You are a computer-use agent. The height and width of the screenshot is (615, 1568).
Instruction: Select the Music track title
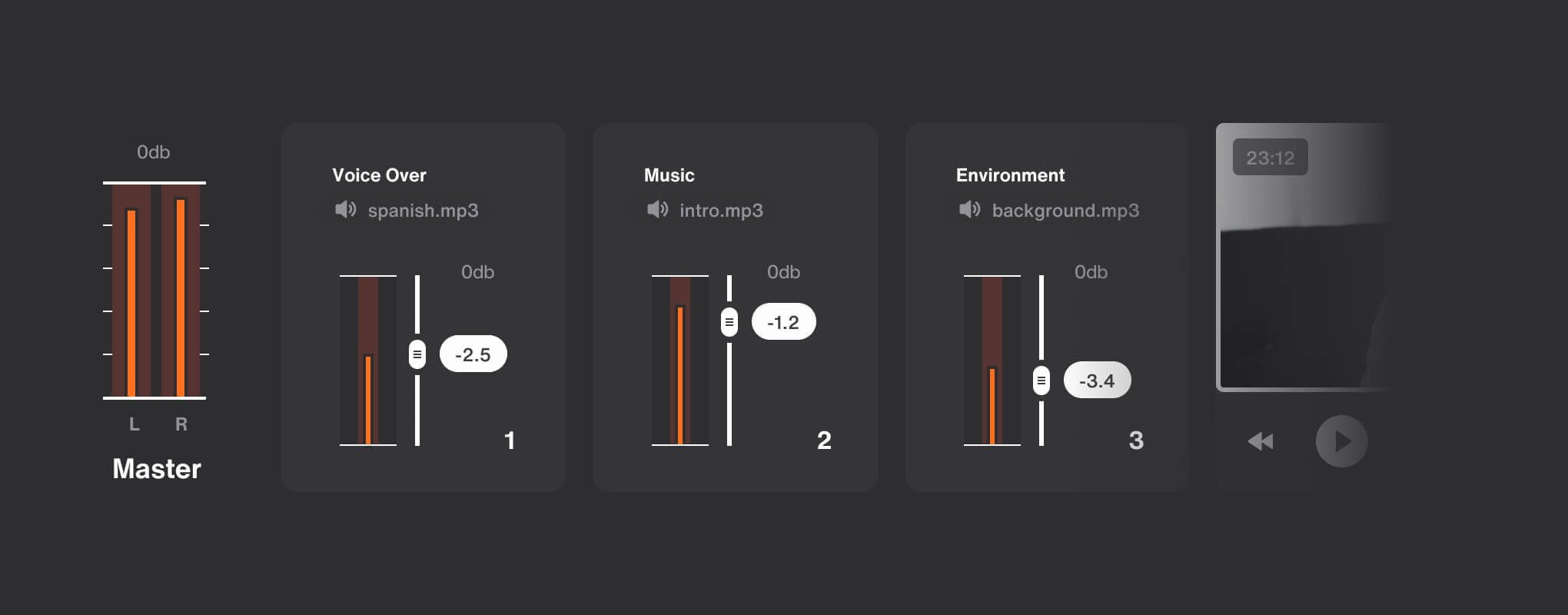(669, 175)
